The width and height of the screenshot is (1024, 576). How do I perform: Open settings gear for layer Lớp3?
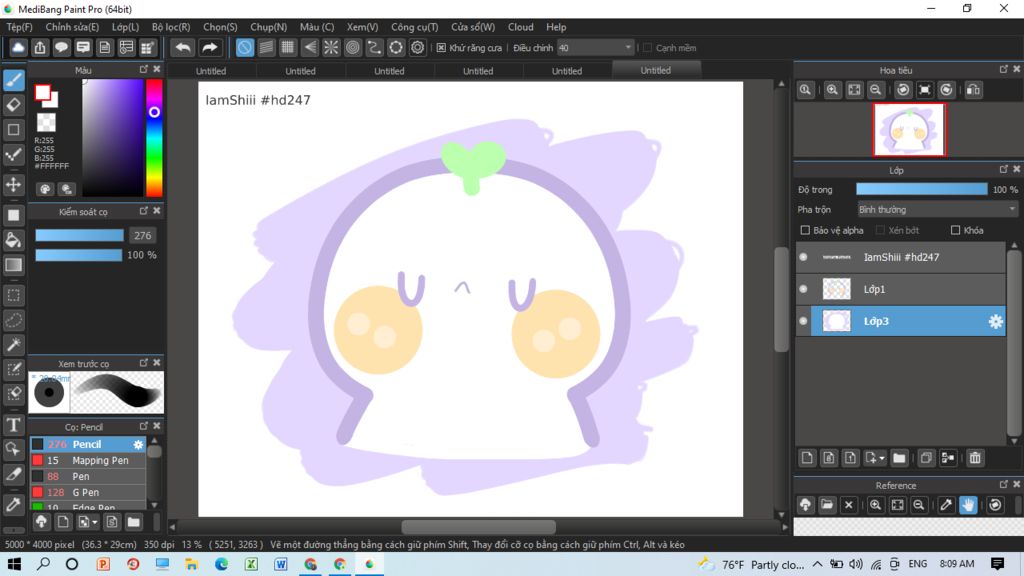[x=995, y=321]
